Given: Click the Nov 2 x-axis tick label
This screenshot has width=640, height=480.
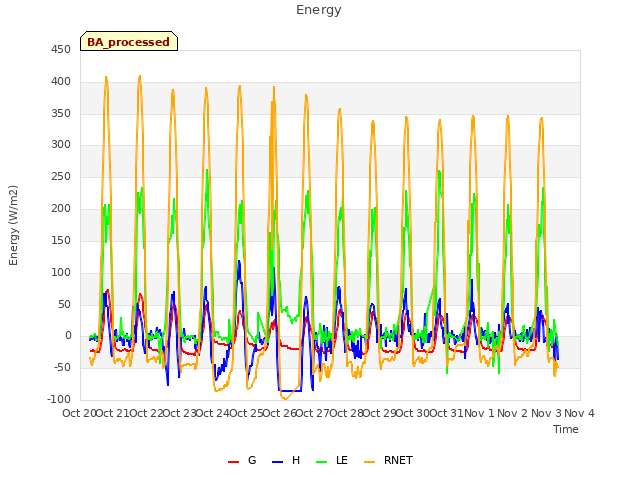Looking at the screenshot, I should tap(513, 413).
